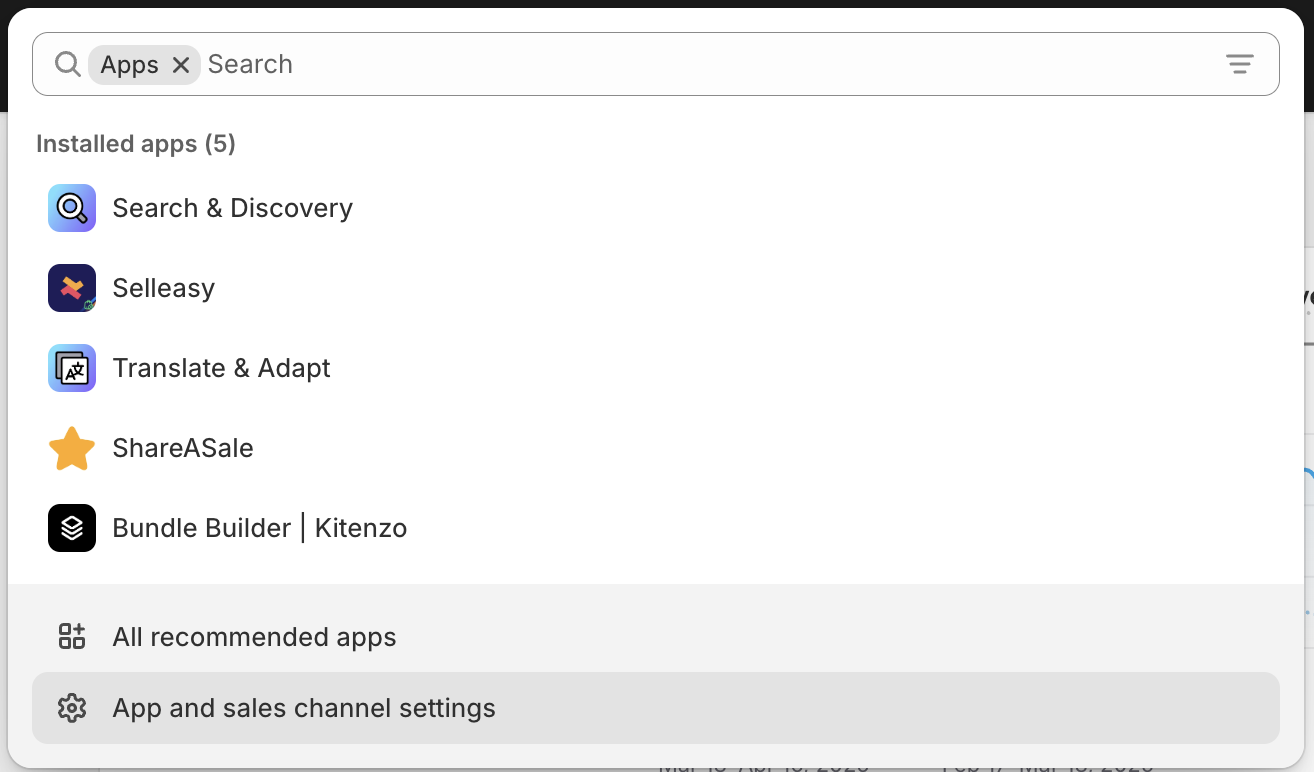Click the Search & Discovery app icon
This screenshot has width=1314, height=772.
coord(72,208)
